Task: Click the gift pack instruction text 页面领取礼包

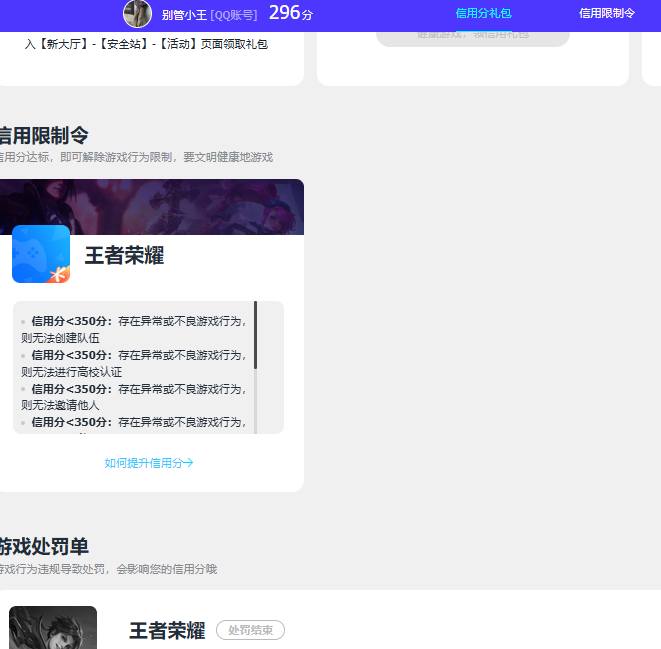Action: pyautogui.click(x=234, y=44)
